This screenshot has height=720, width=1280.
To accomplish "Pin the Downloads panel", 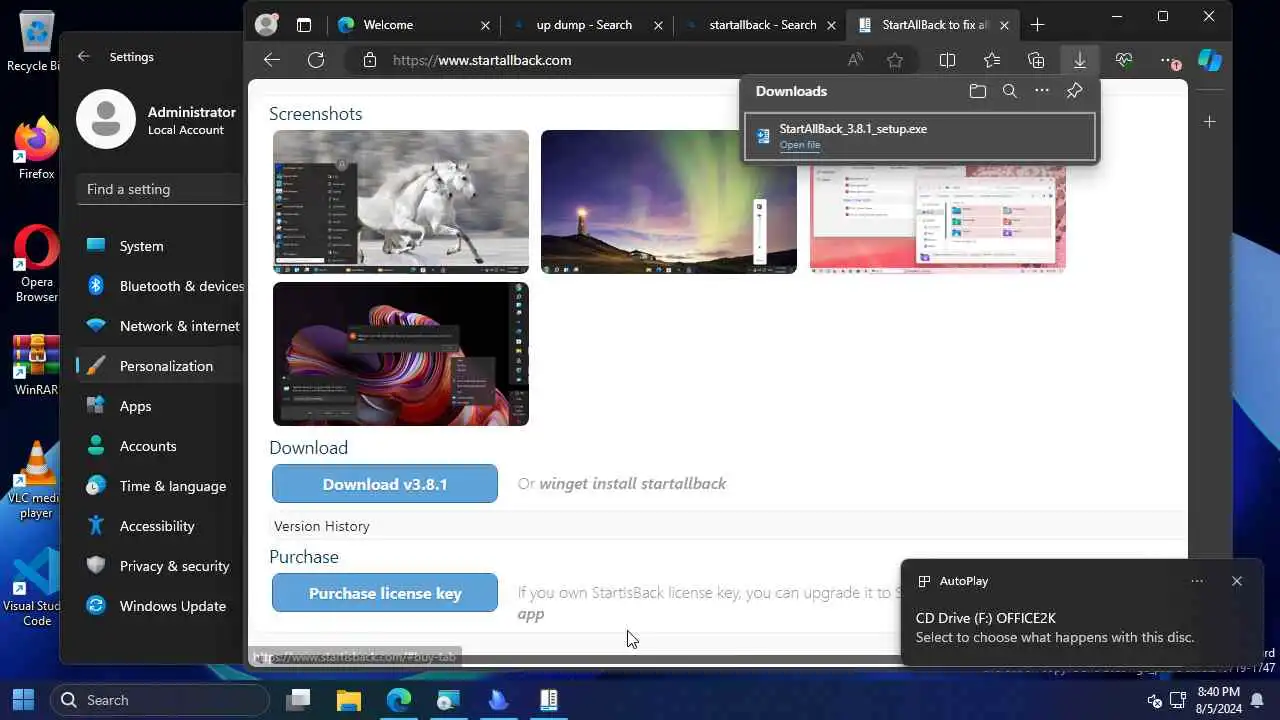I will [1074, 91].
